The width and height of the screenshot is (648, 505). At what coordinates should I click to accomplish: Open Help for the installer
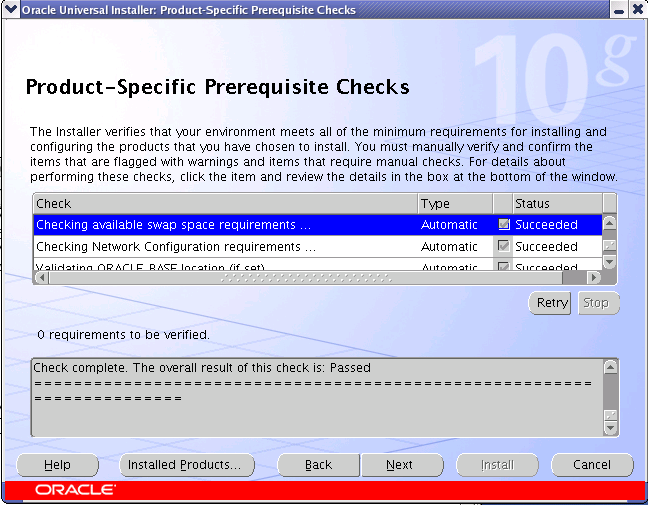pos(57,465)
